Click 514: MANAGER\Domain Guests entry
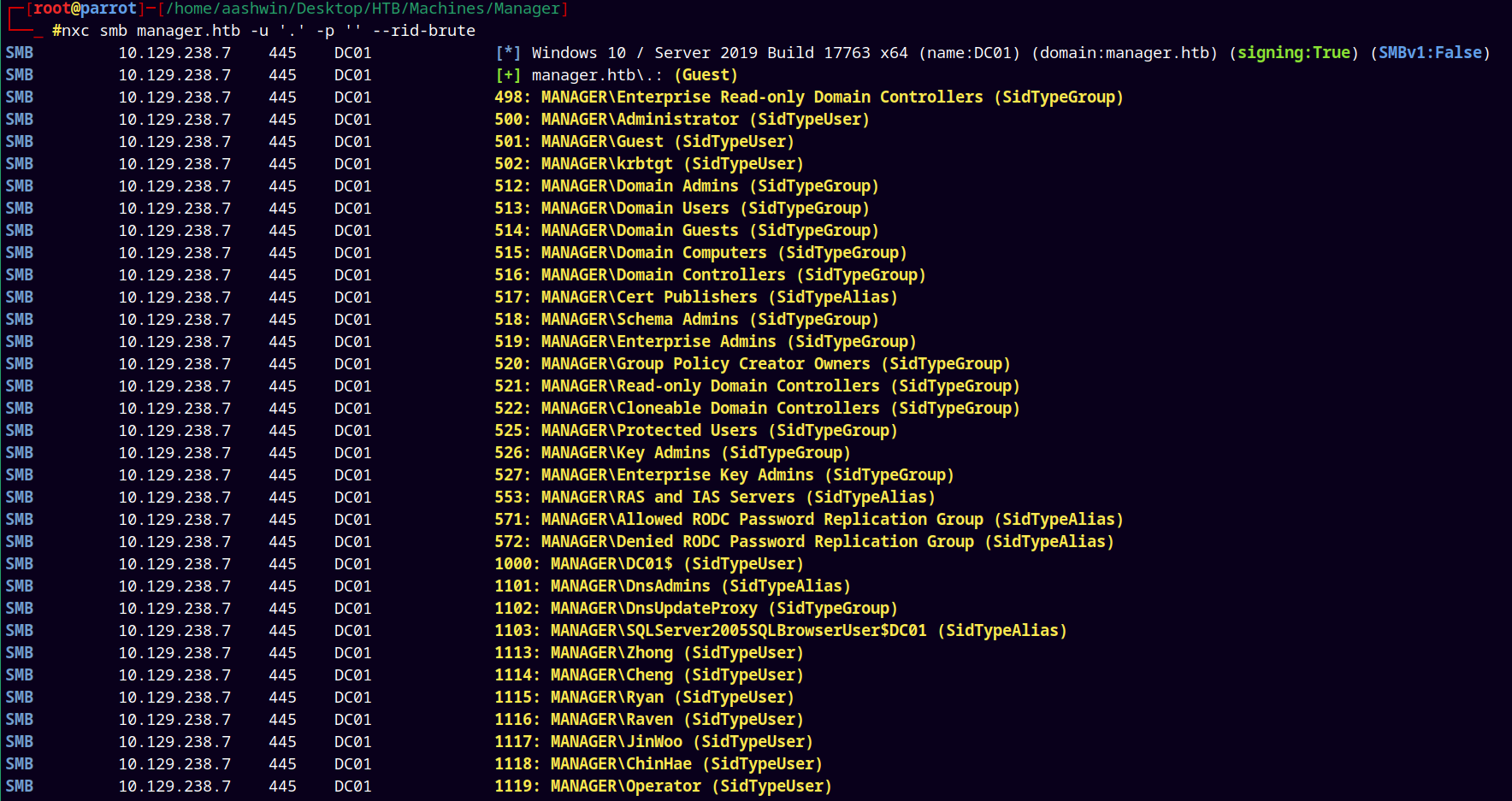This screenshot has width=1512, height=801. (x=687, y=231)
